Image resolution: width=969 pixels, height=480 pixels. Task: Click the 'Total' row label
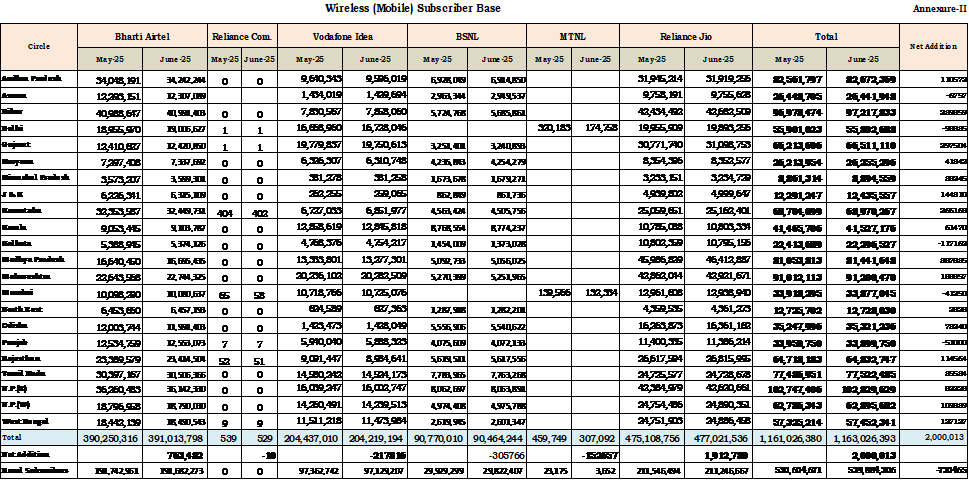pos(39,437)
